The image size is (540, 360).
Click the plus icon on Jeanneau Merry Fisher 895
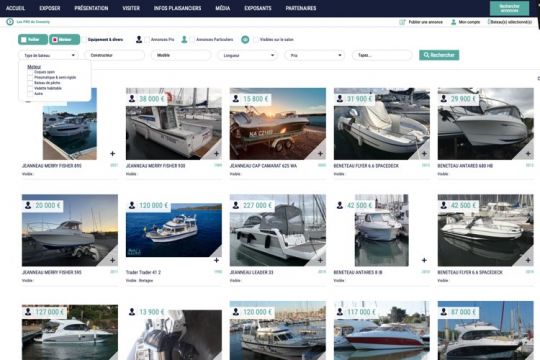click(x=113, y=154)
